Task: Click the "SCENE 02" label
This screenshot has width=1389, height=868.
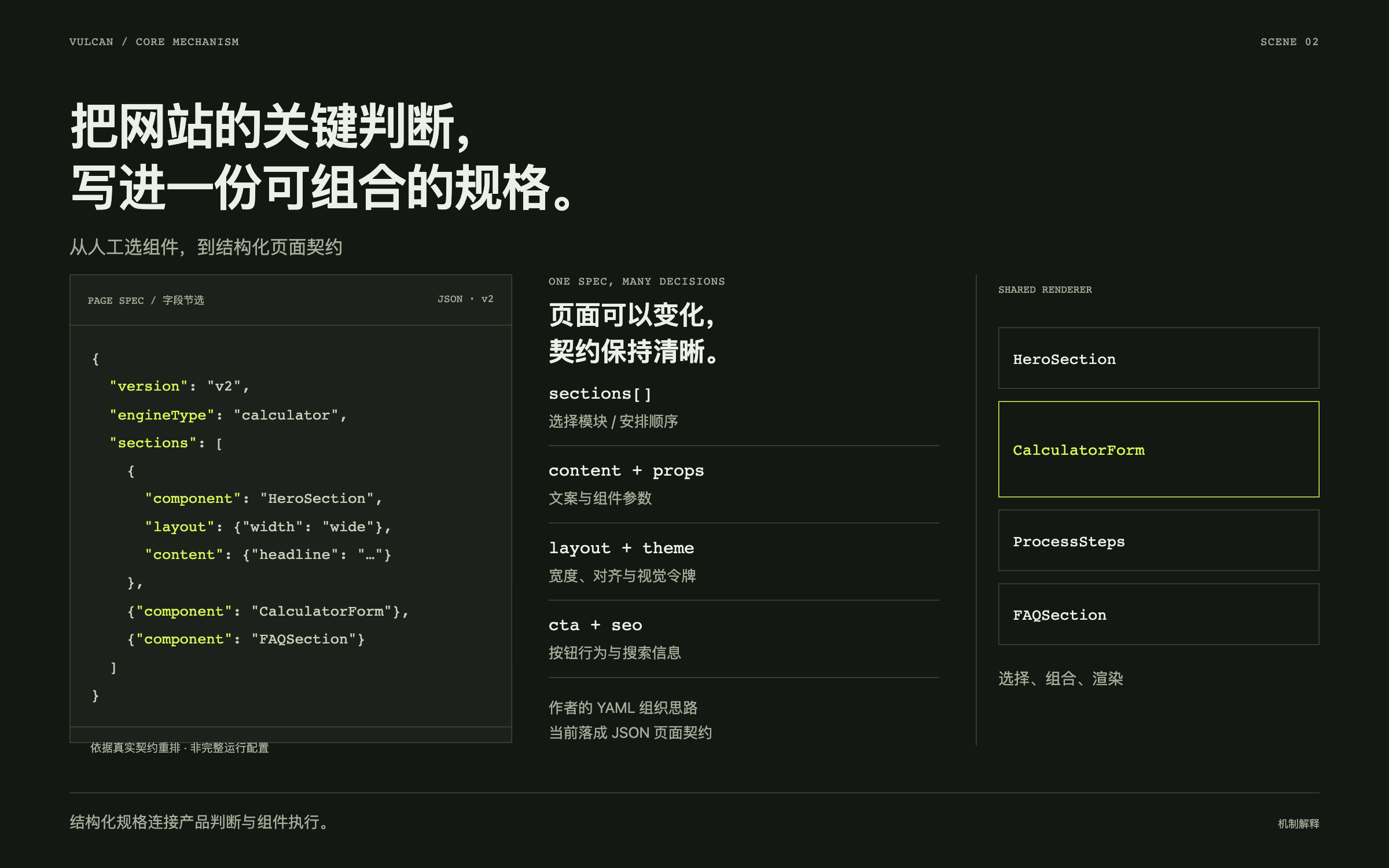Action: (1289, 42)
